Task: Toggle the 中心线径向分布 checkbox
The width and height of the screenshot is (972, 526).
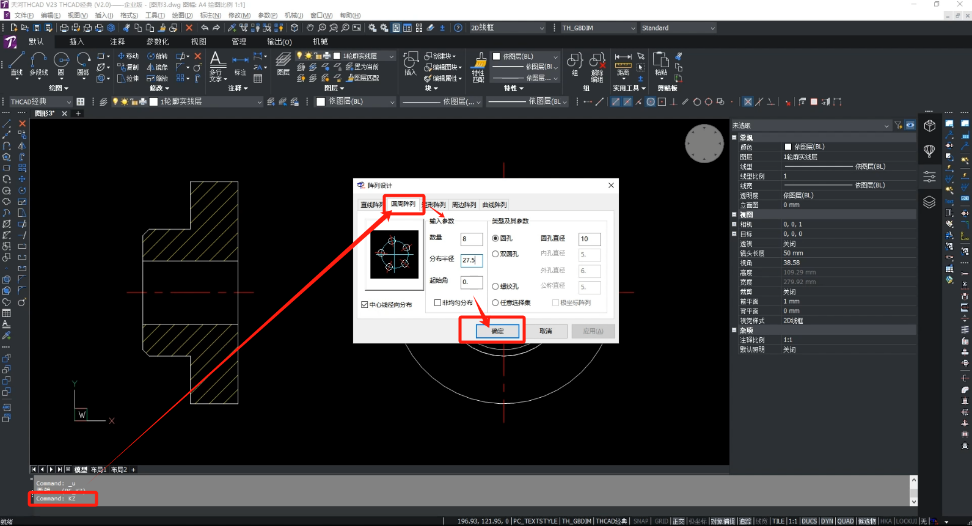Action: (x=364, y=305)
